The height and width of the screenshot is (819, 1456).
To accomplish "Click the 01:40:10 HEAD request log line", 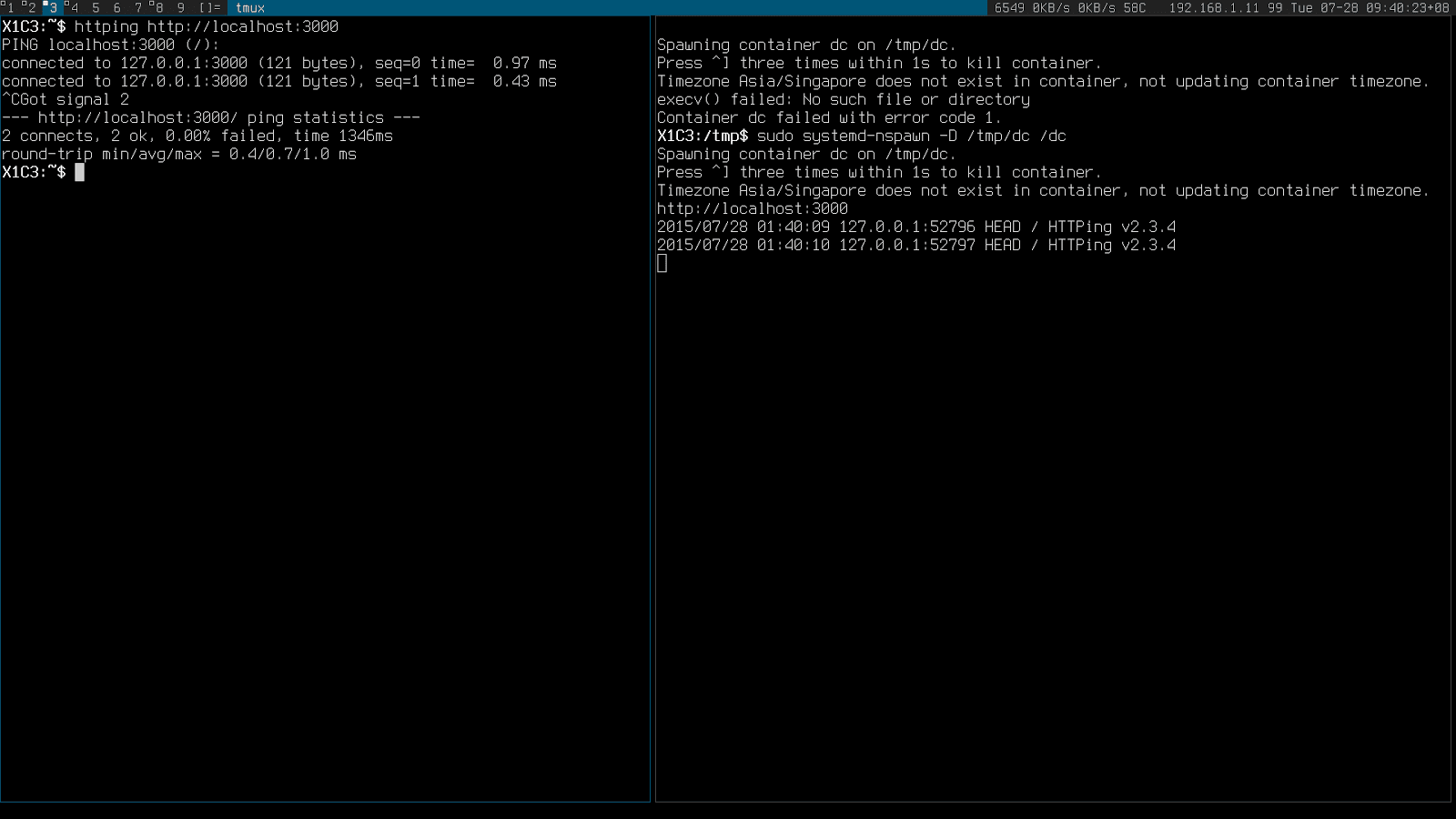I will pyautogui.click(x=916, y=245).
